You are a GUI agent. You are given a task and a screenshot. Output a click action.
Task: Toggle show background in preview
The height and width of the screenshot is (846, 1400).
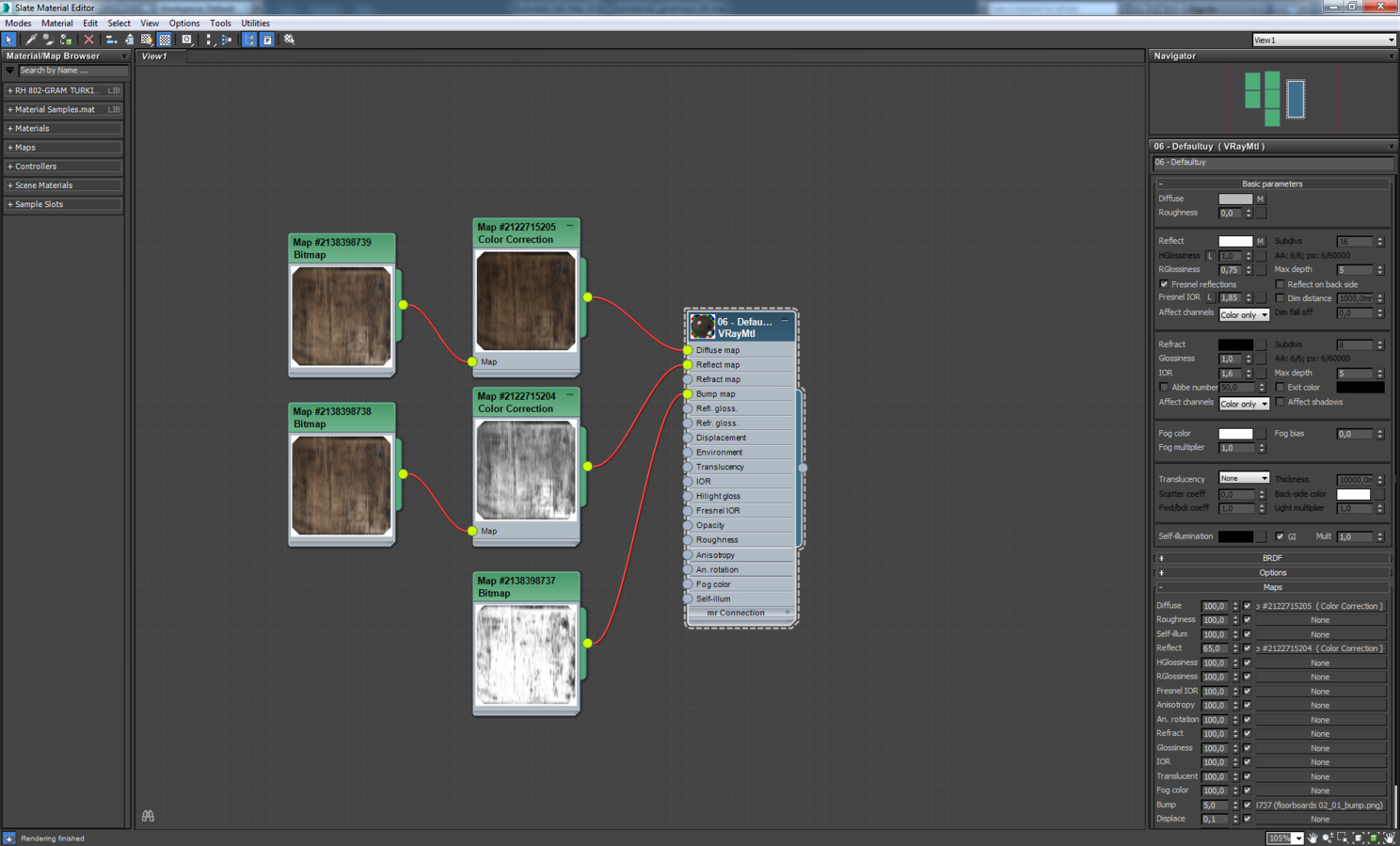pyautogui.click(x=165, y=40)
